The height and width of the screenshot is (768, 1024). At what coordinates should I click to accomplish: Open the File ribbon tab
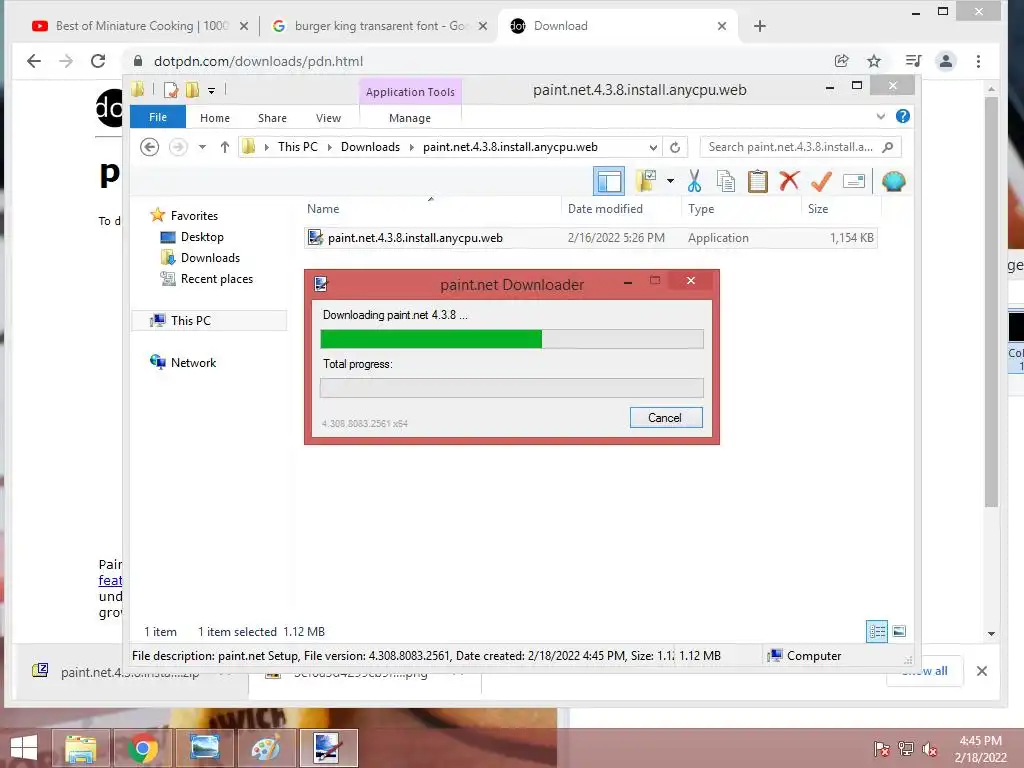point(157,117)
